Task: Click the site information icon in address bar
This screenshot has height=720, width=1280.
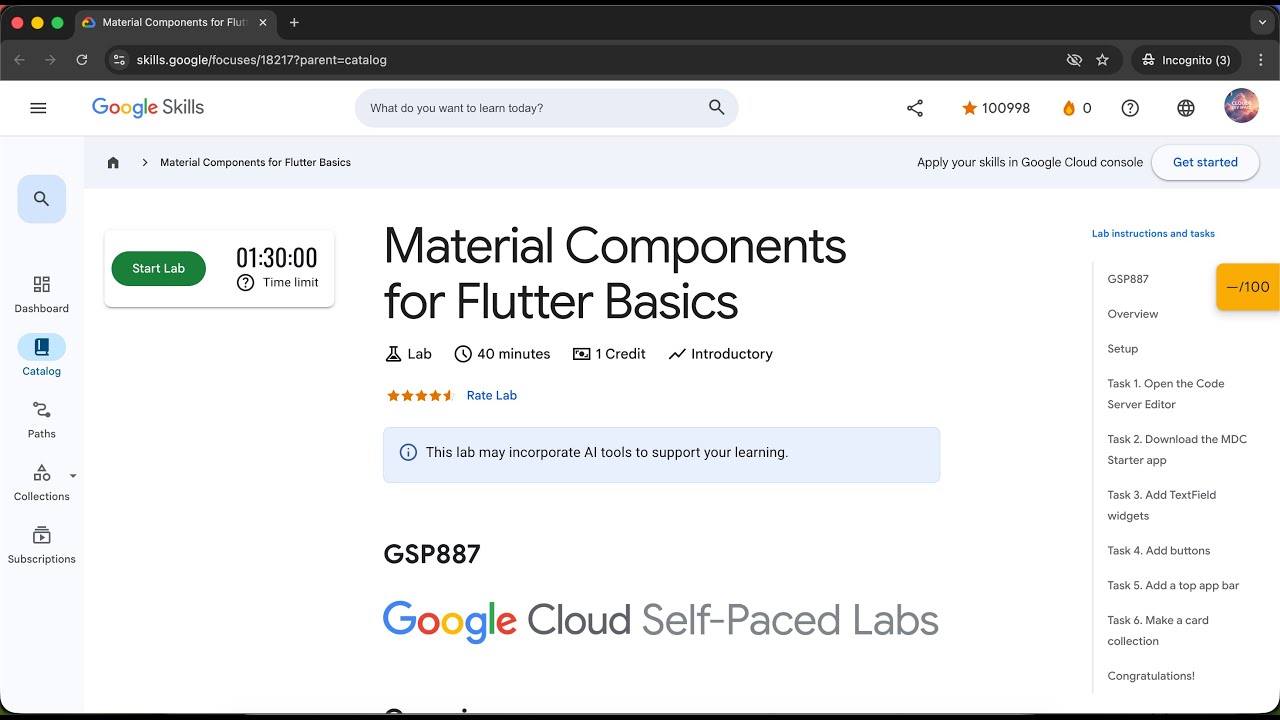Action: tap(119, 60)
